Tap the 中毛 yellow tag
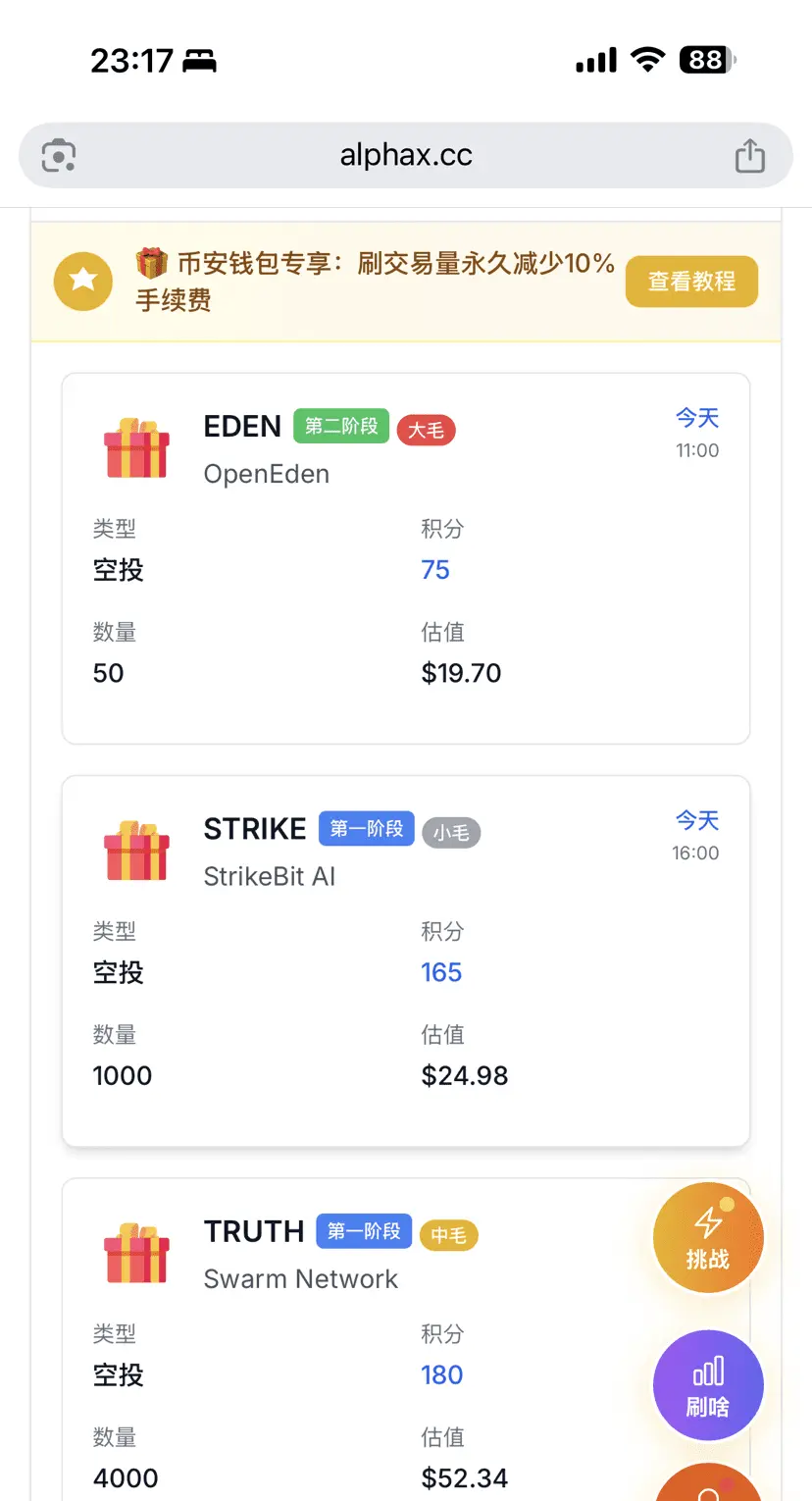 pyautogui.click(x=448, y=1236)
